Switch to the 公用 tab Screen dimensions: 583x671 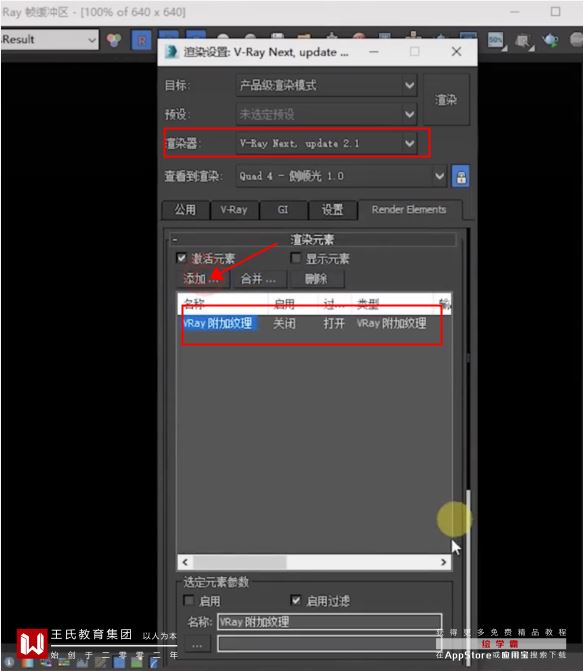[186, 210]
